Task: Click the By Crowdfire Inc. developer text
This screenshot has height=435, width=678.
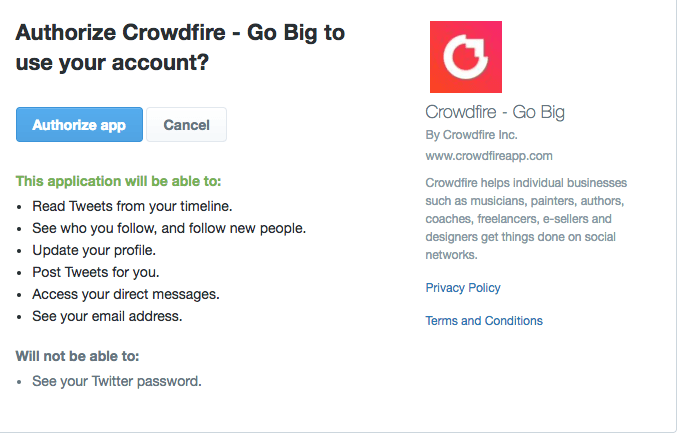Action: [x=471, y=135]
